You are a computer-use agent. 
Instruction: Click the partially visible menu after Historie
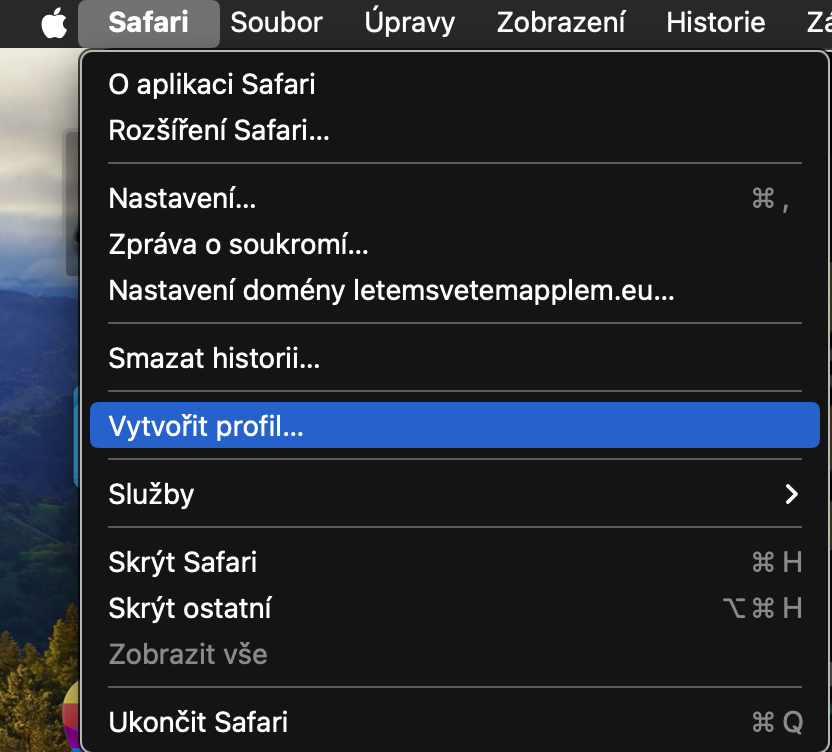(x=818, y=23)
